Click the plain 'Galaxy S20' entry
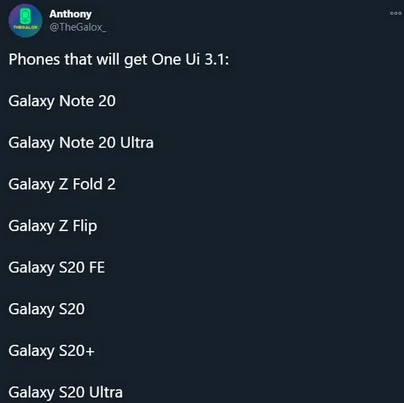The image size is (404, 403). pyautogui.click(x=46, y=309)
